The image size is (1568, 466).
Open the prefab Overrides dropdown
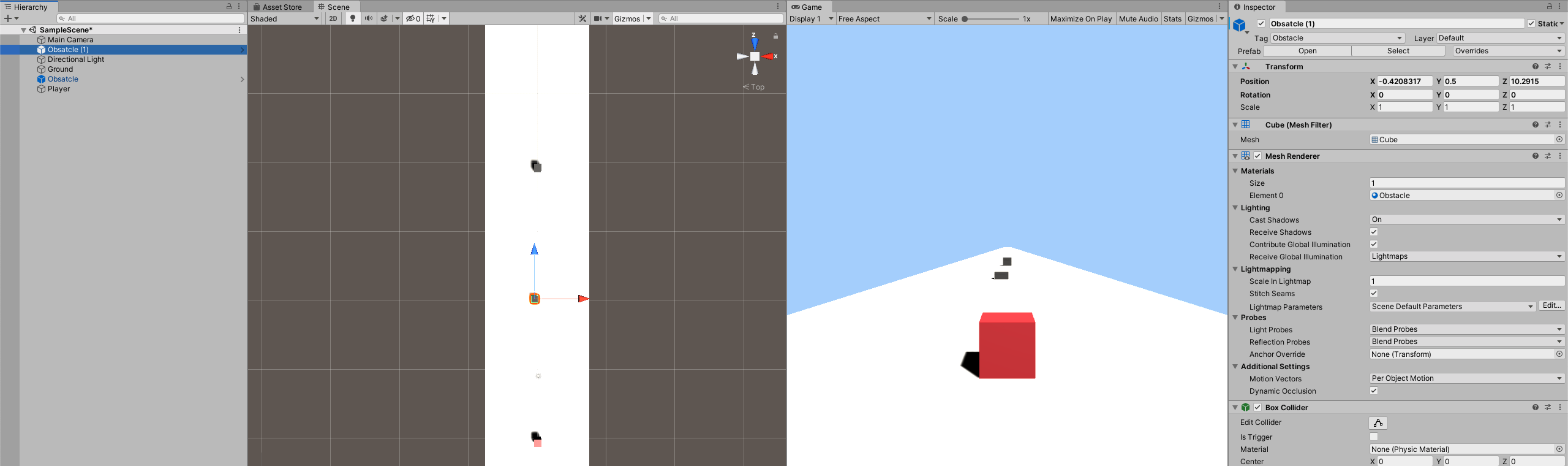click(1509, 51)
